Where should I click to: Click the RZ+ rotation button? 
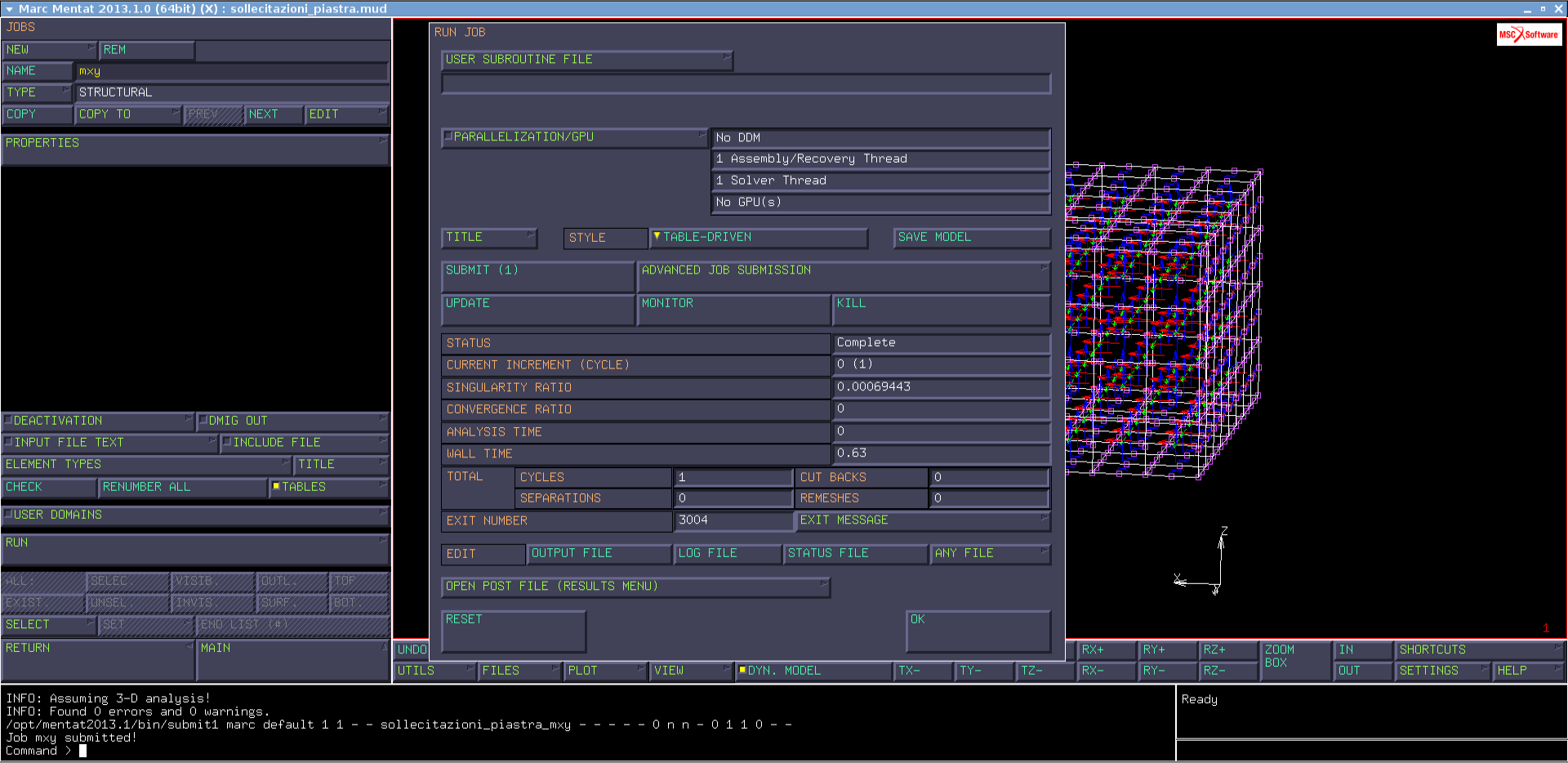tap(1227, 650)
